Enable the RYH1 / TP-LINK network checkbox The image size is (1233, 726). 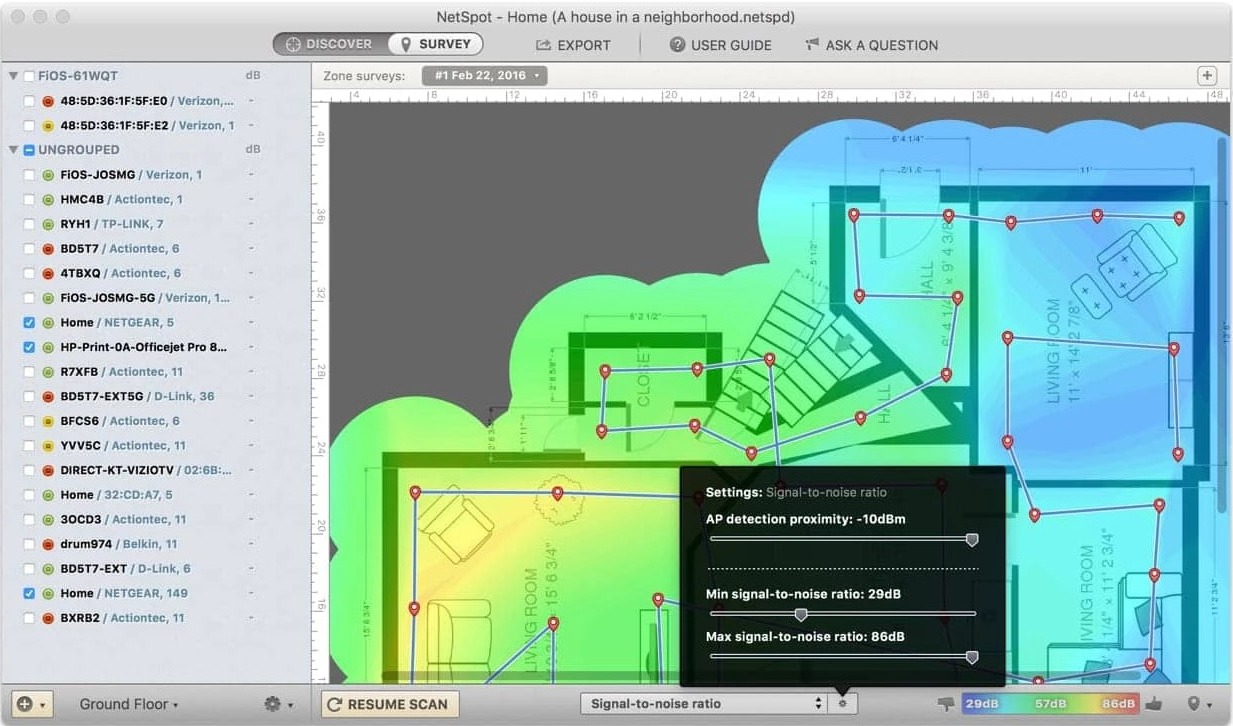(x=29, y=224)
